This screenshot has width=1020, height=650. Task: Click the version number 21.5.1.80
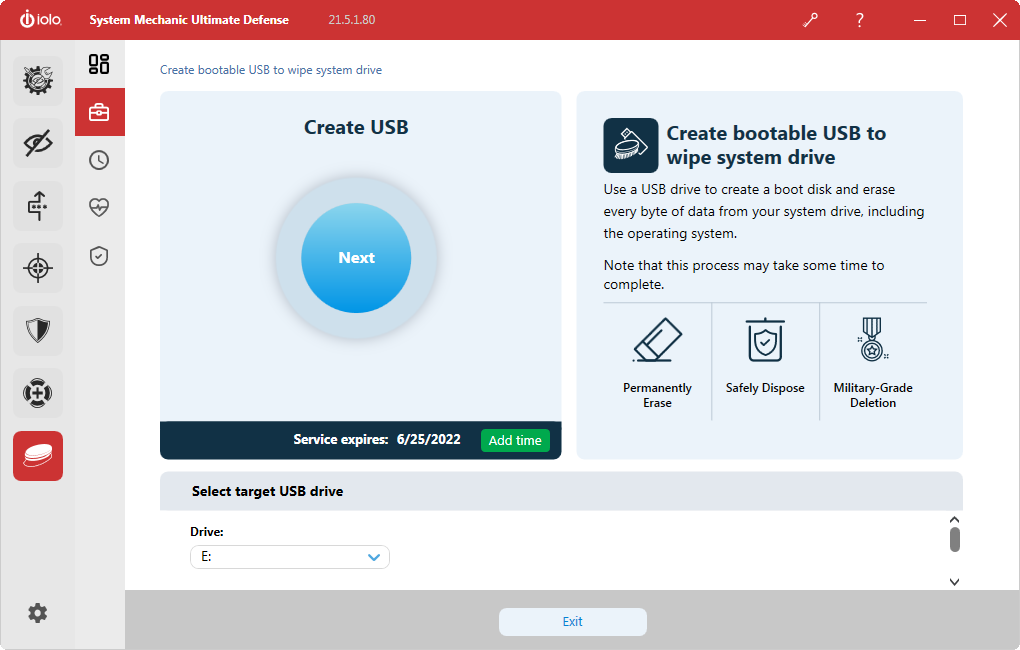pyautogui.click(x=352, y=20)
